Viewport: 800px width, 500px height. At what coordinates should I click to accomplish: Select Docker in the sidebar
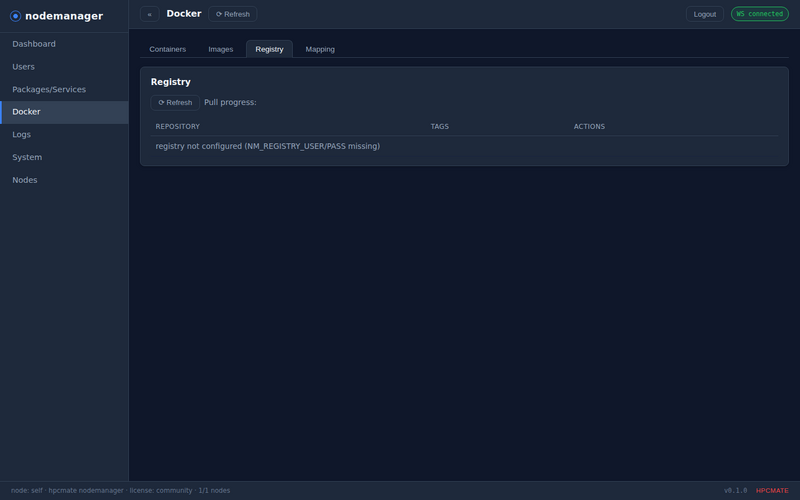coord(64,112)
